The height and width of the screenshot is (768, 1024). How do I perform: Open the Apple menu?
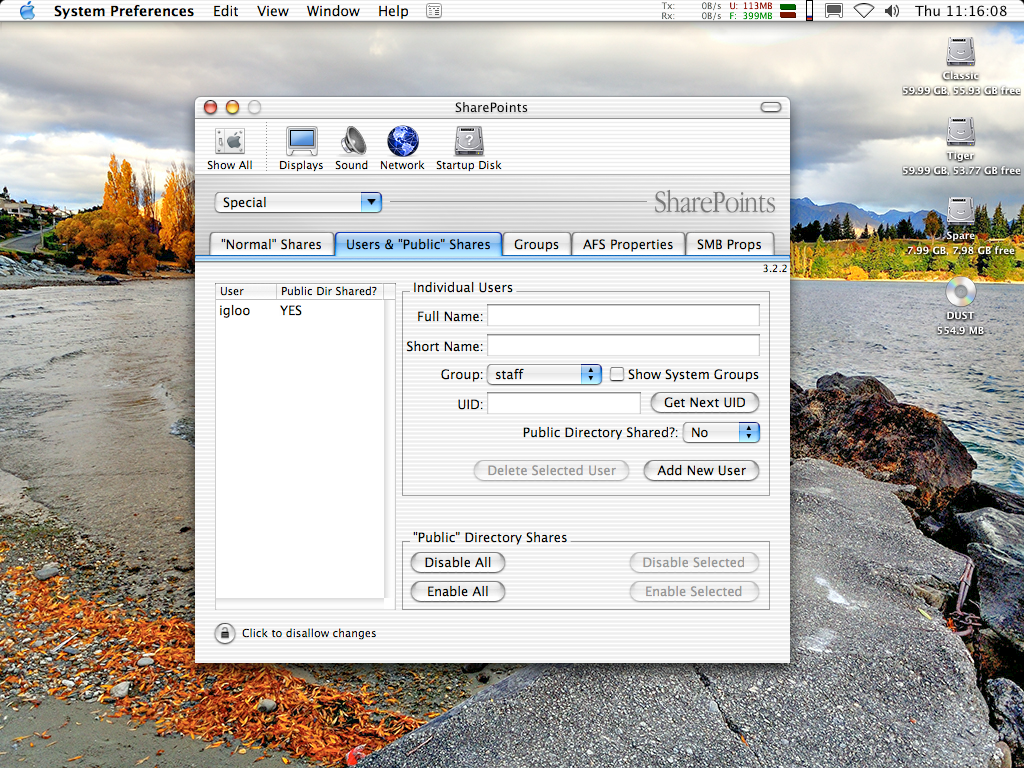tap(27, 11)
